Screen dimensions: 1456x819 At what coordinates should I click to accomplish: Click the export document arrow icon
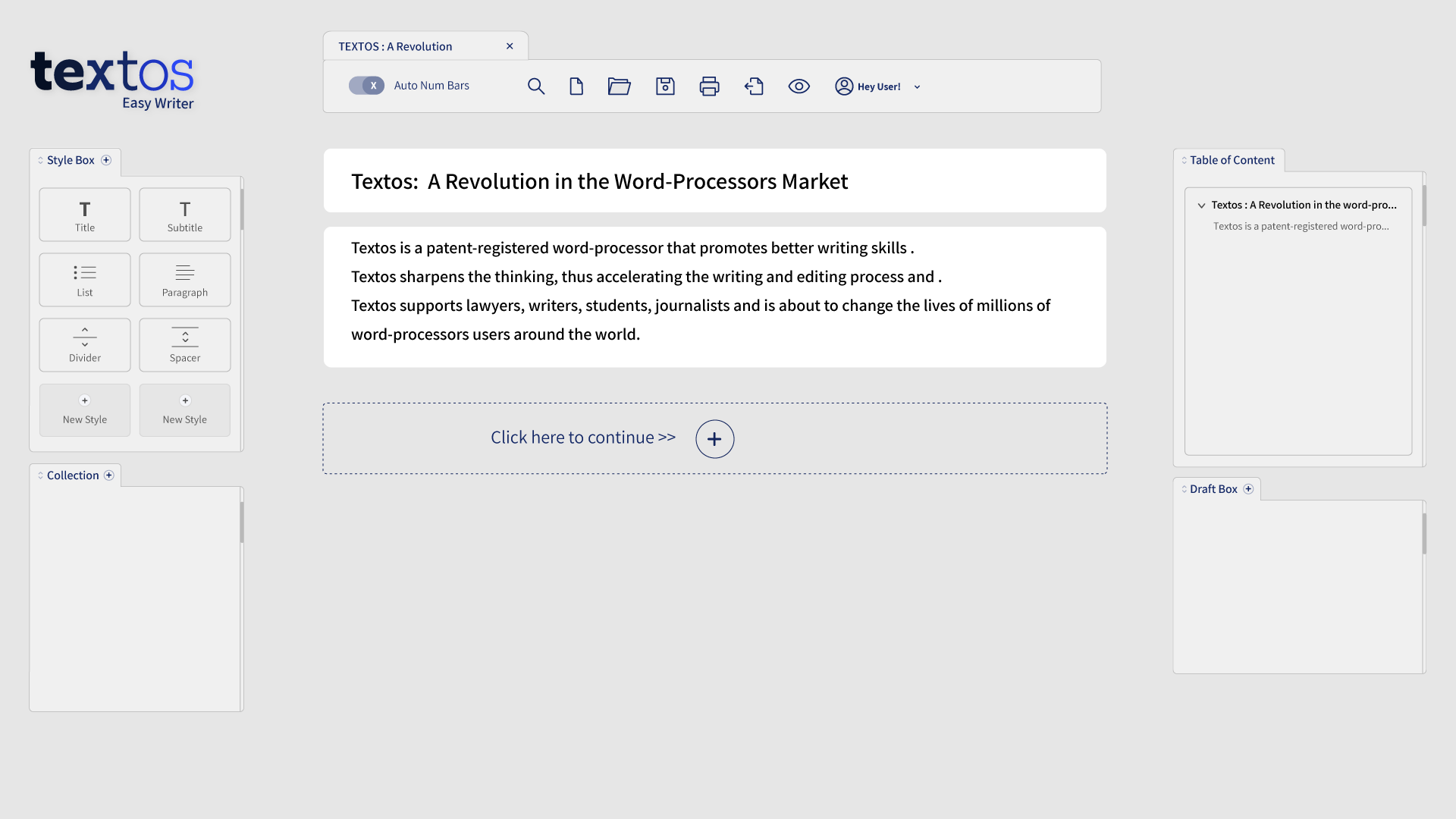tap(754, 86)
